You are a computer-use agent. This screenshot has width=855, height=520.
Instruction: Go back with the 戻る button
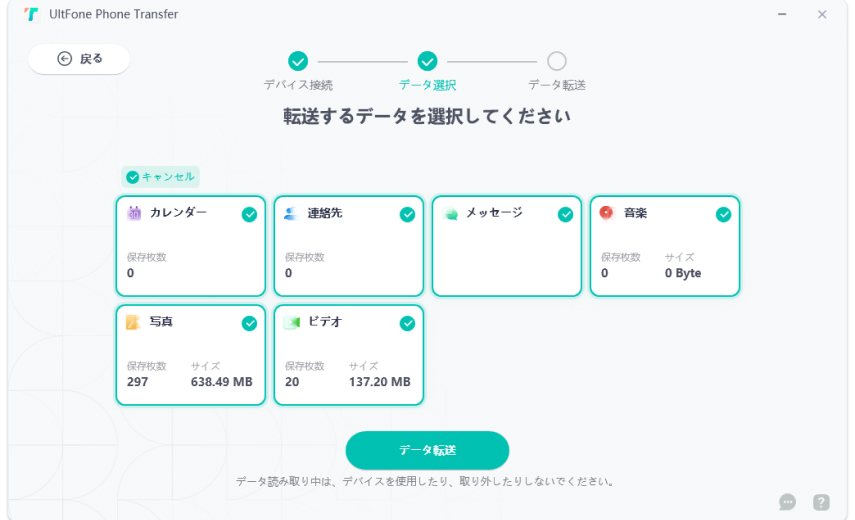[79, 59]
